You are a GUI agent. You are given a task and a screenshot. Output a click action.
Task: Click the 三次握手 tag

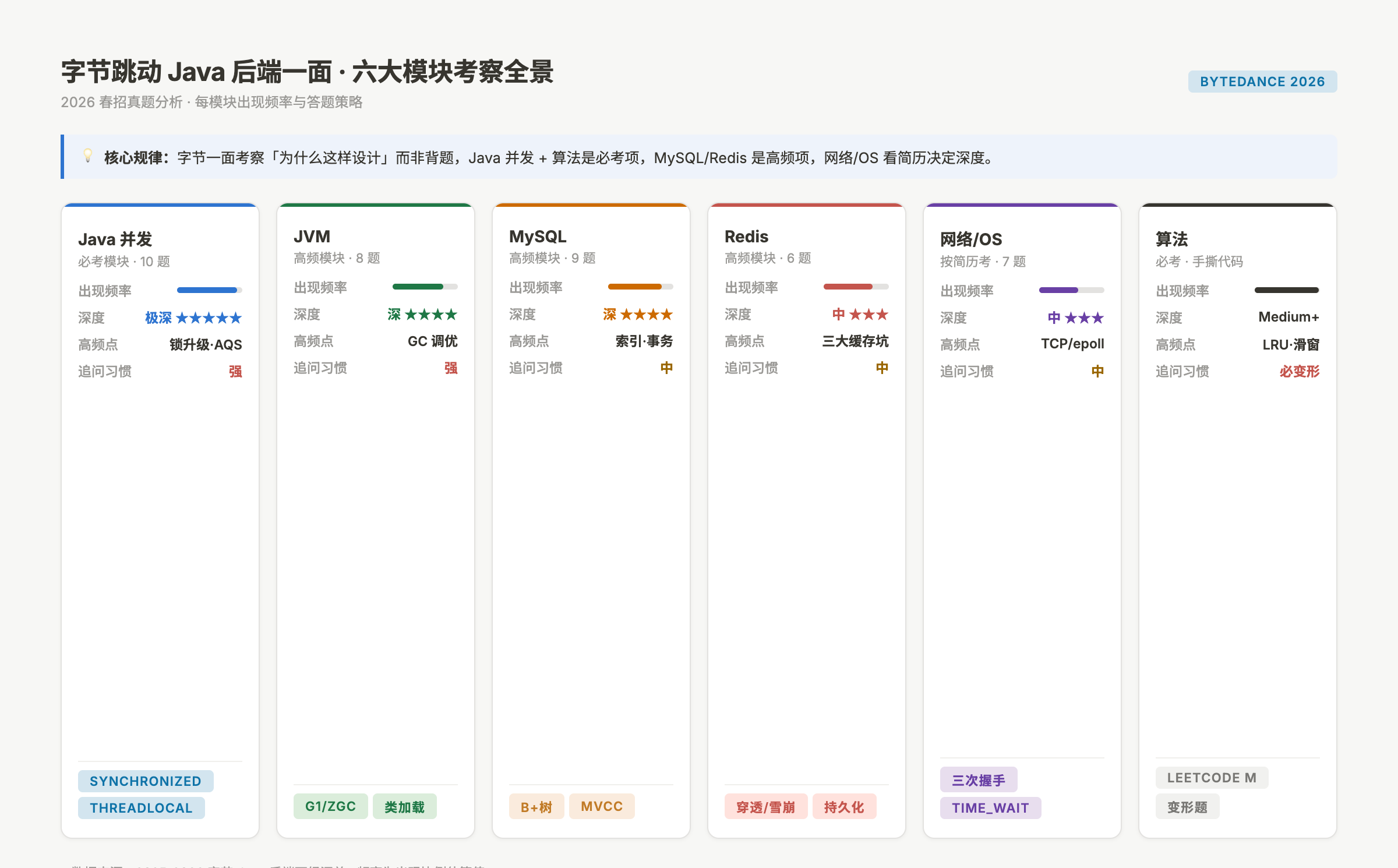[x=979, y=779]
